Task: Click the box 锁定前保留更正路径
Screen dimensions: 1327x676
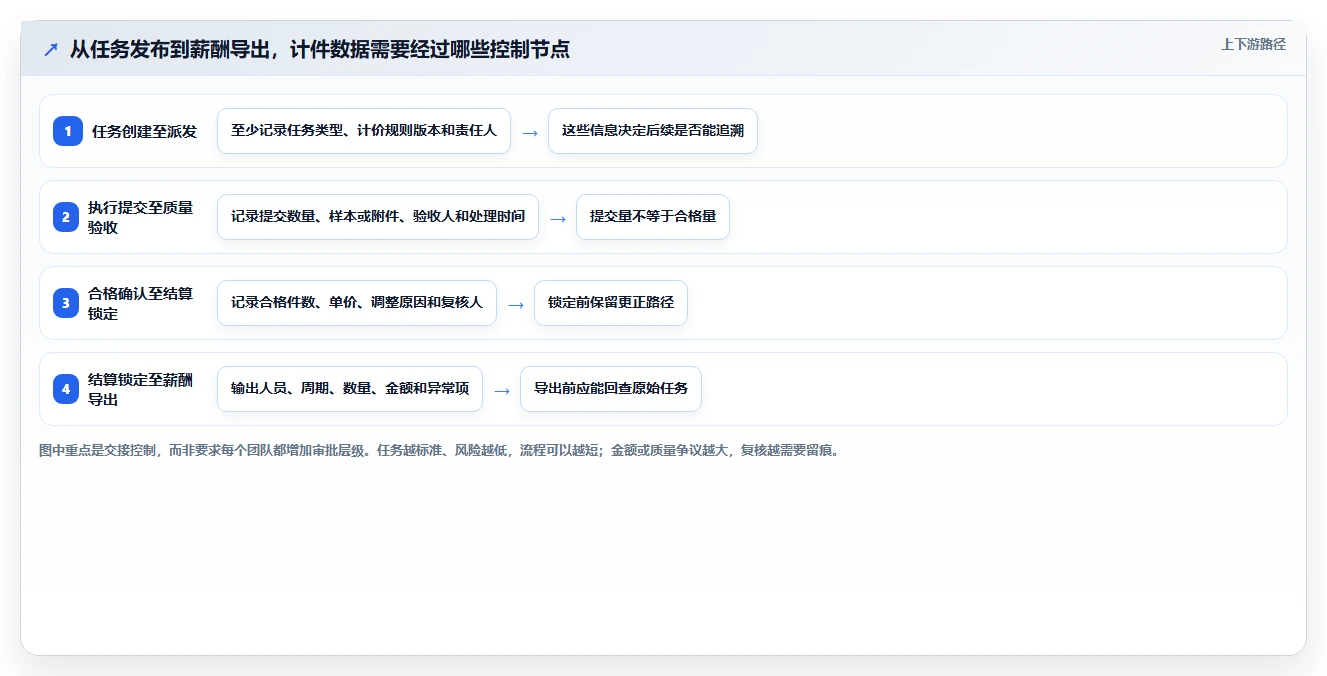Action: (x=611, y=303)
